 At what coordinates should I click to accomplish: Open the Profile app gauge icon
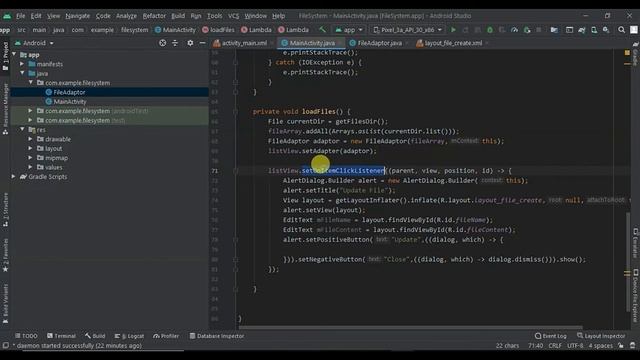click(514, 30)
